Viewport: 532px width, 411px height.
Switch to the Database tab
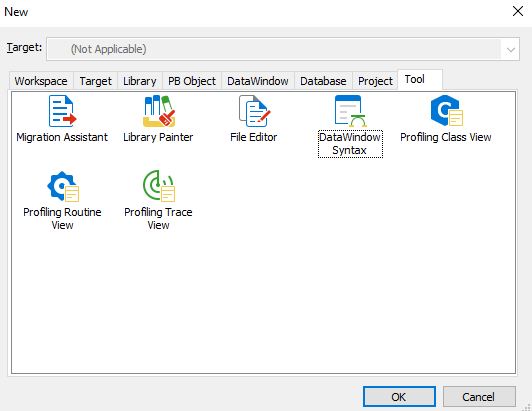[x=323, y=81]
